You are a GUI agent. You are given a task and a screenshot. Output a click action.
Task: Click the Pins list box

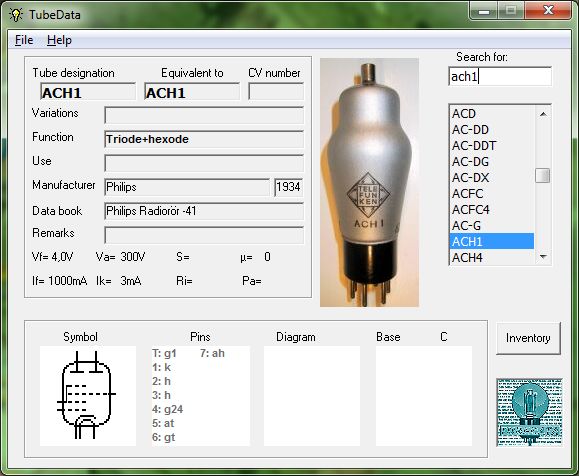pyautogui.click(x=201, y=396)
